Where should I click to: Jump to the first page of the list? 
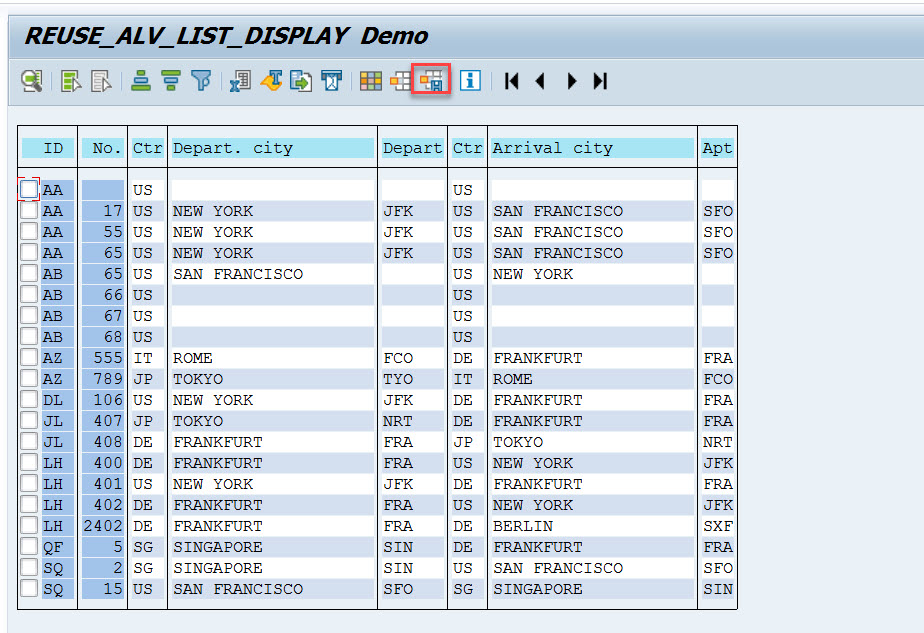tap(511, 81)
